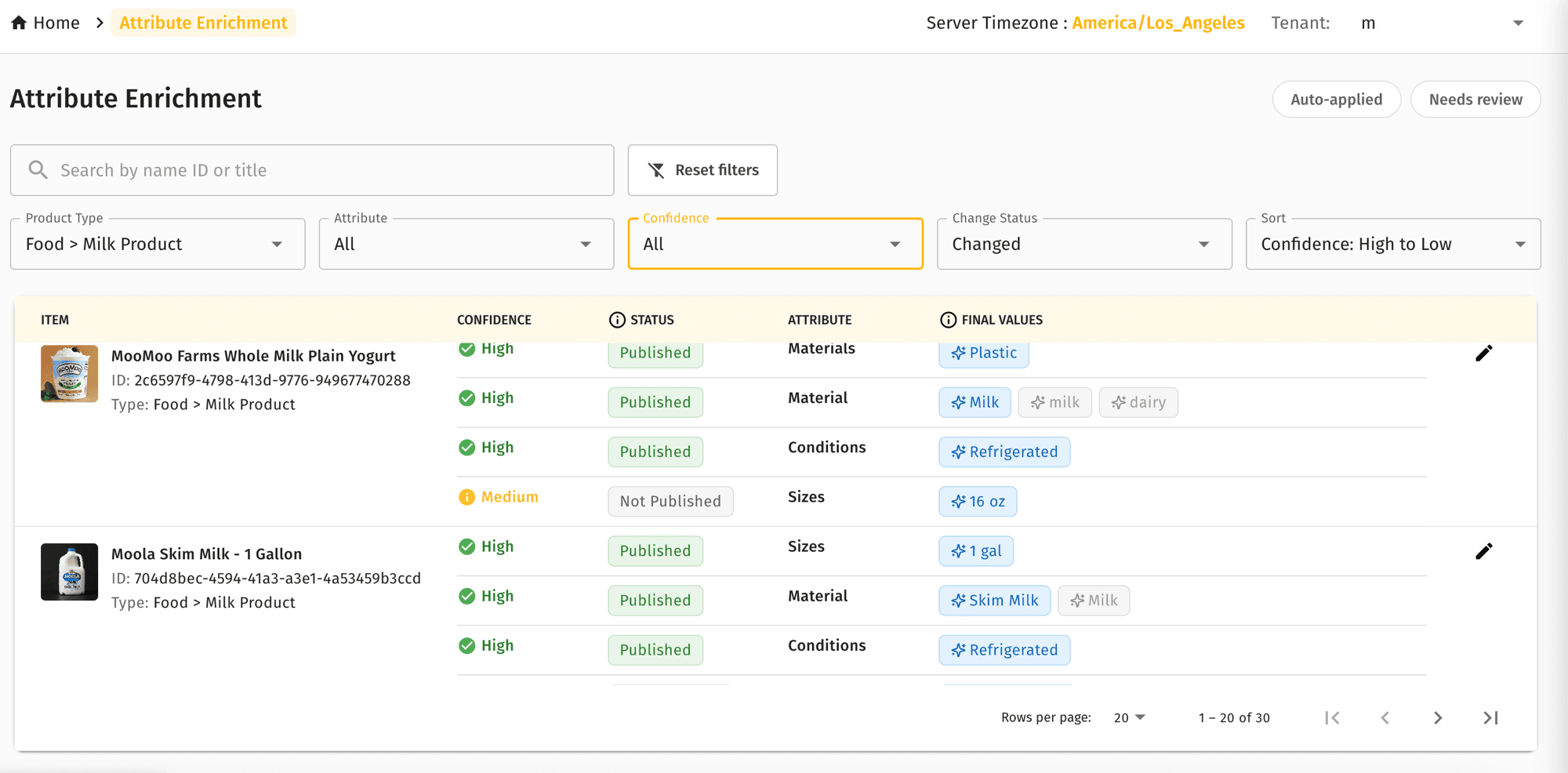Viewport: 1568px width, 773px height.
Task: Jump to last page of results
Action: click(x=1490, y=717)
